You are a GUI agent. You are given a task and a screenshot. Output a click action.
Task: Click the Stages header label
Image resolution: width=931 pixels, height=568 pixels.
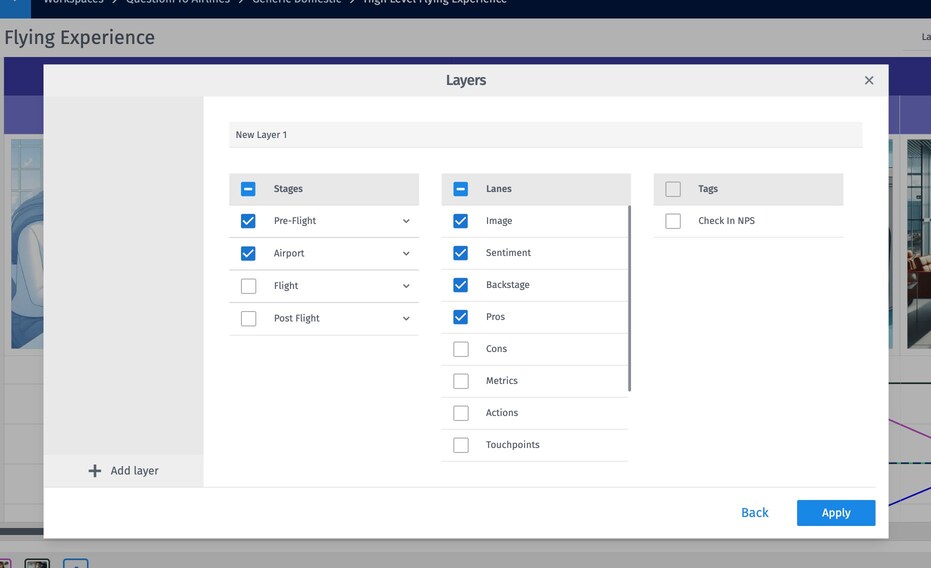click(288, 189)
